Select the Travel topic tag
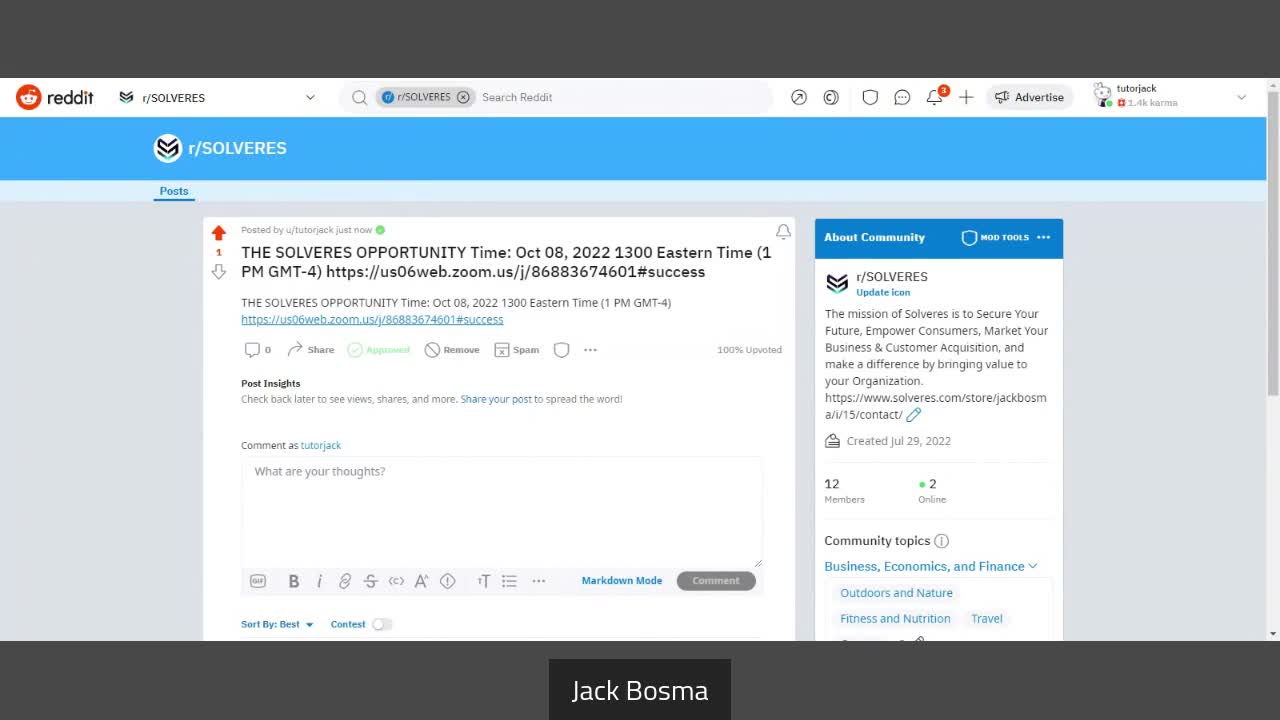 (x=987, y=619)
